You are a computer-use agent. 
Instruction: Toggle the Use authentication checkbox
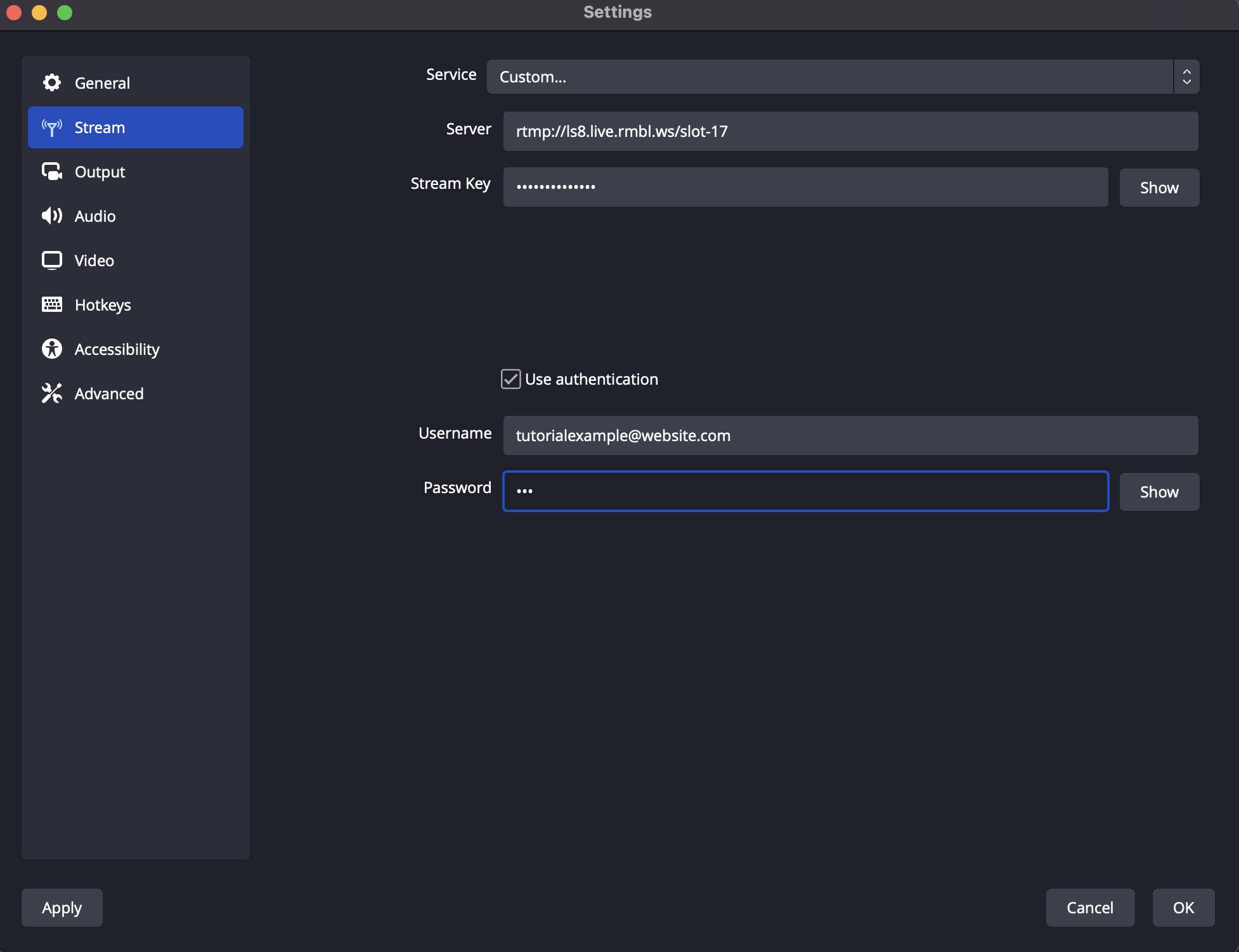coord(511,379)
